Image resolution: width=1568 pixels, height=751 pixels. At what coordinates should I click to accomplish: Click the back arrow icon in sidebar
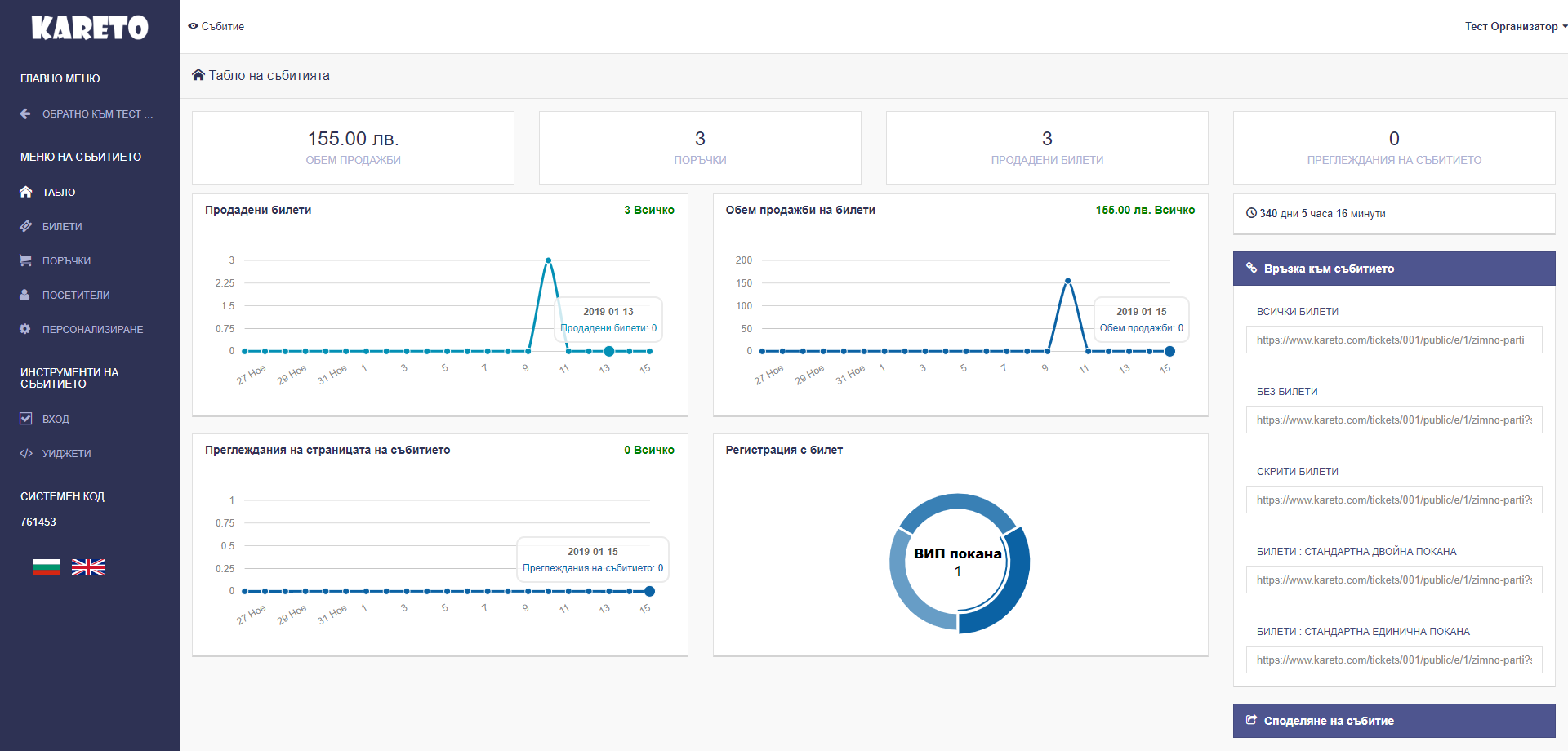[x=25, y=114]
